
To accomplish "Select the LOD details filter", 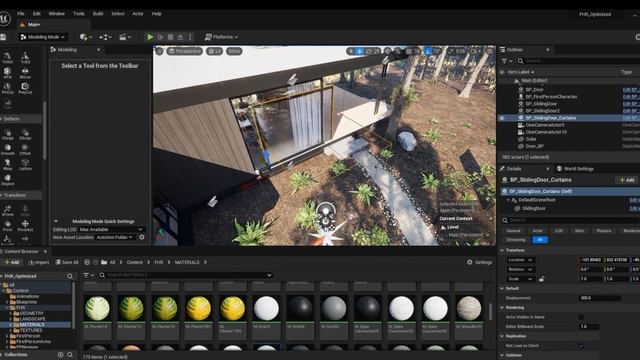I will (559, 231).
